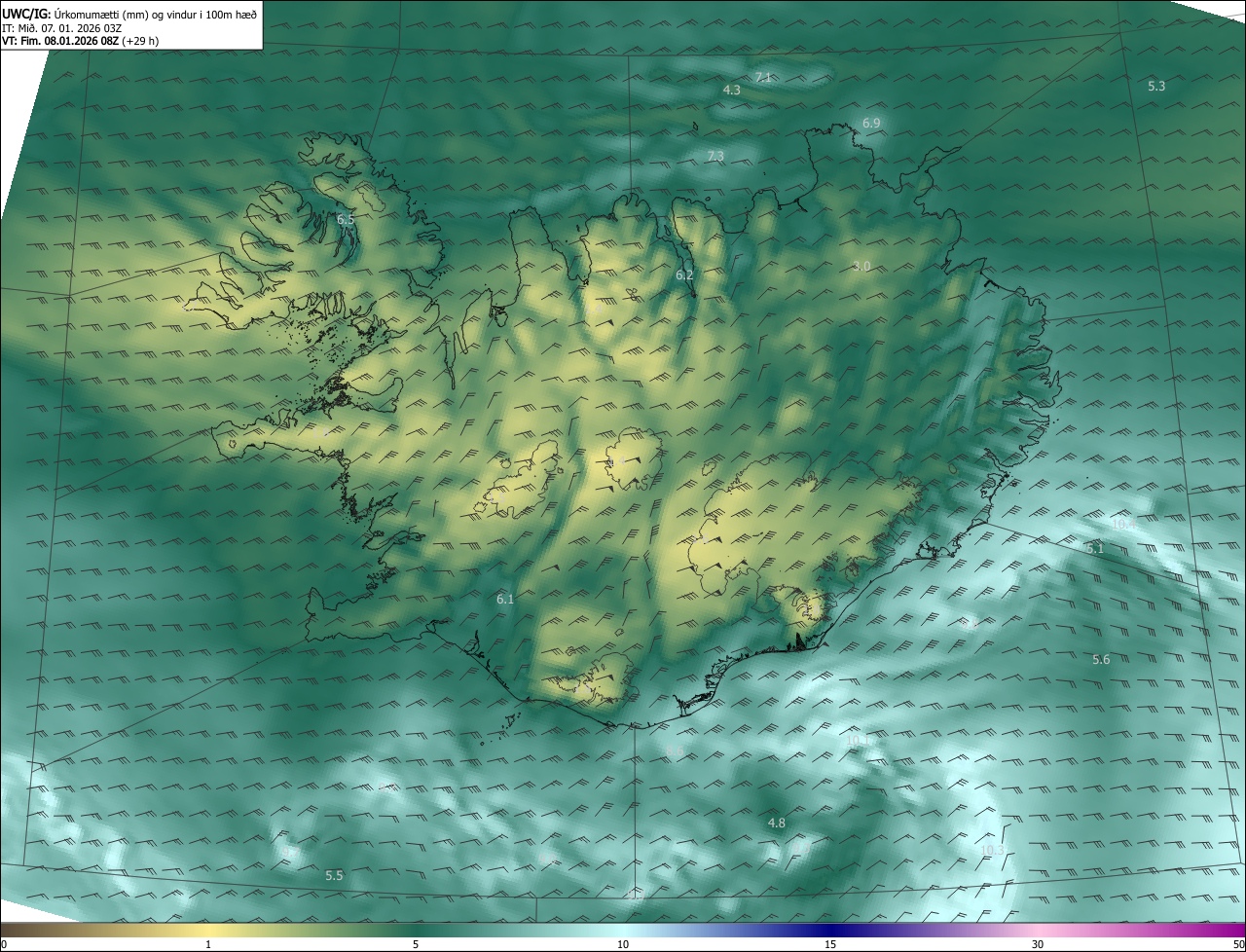Click the map value "5.3" in the top-right corner
This screenshot has width=1246, height=952.
point(1156,86)
